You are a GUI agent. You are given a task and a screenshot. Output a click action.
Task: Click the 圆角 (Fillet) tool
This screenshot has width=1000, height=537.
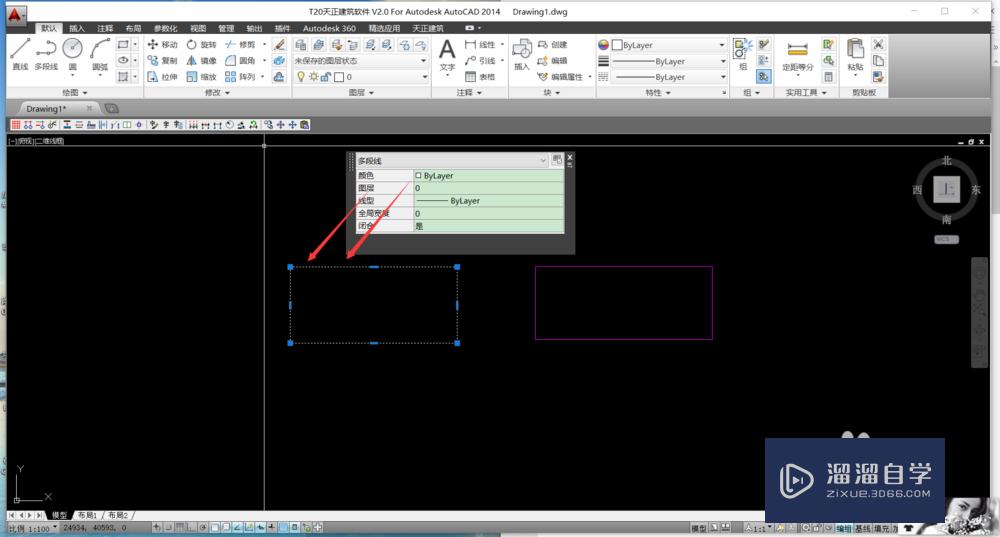click(x=240, y=61)
